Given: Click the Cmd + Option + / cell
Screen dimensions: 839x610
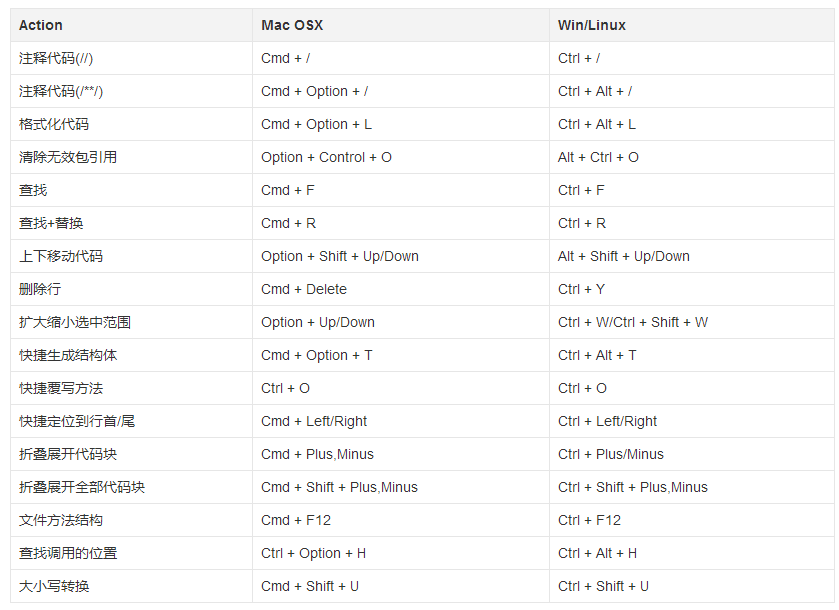Looking at the screenshot, I should [x=401, y=92].
